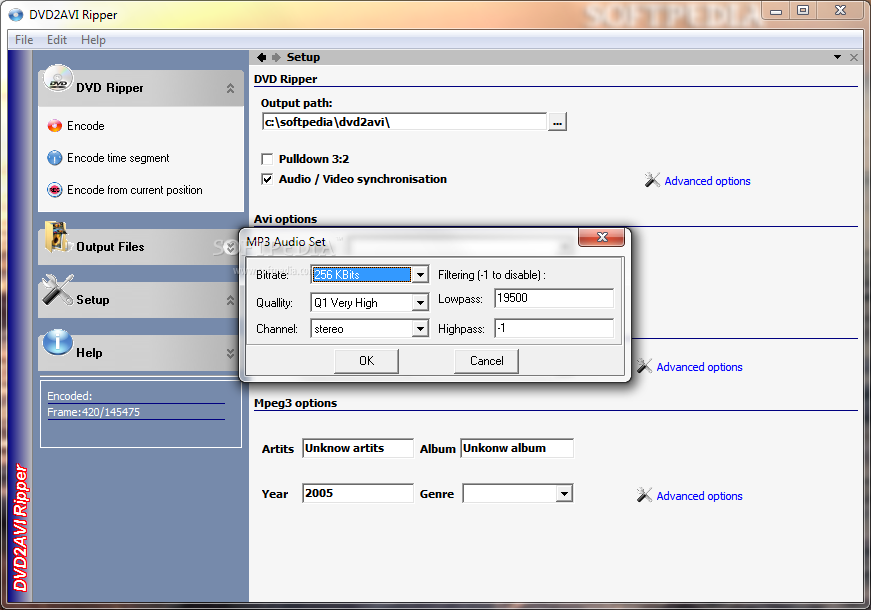Collapse the Setup sidebar section
The image size is (871, 610).
230,301
